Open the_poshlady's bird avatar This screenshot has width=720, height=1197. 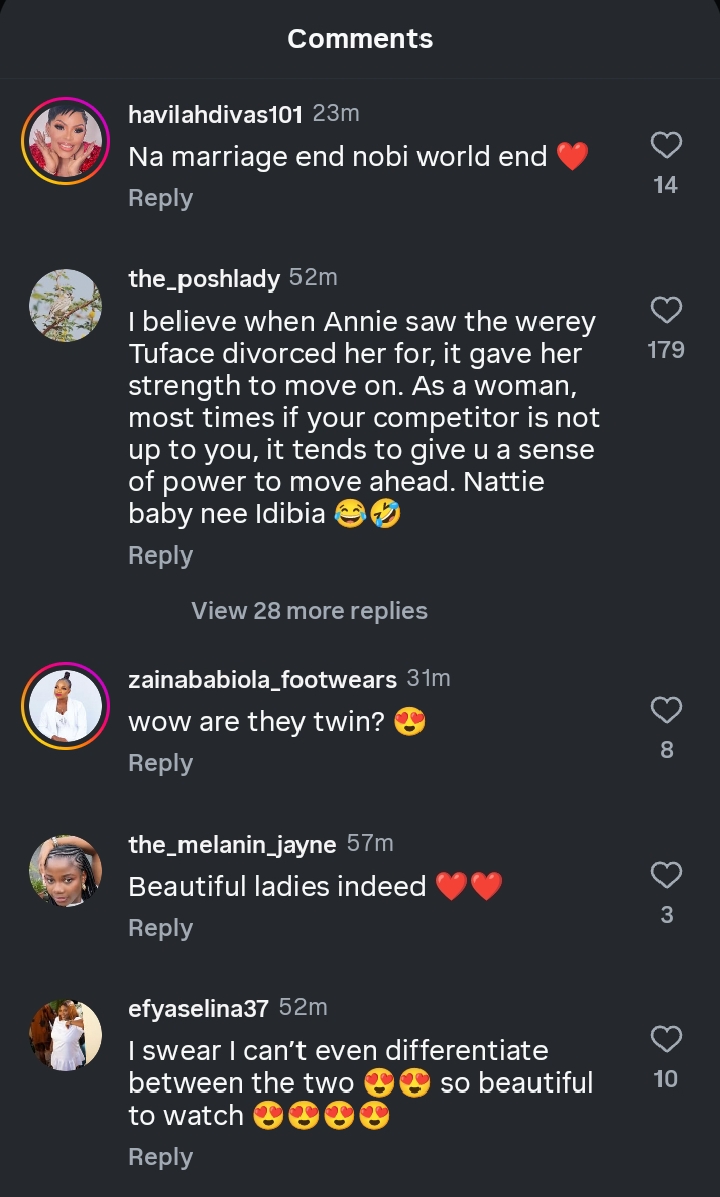[x=65, y=306]
